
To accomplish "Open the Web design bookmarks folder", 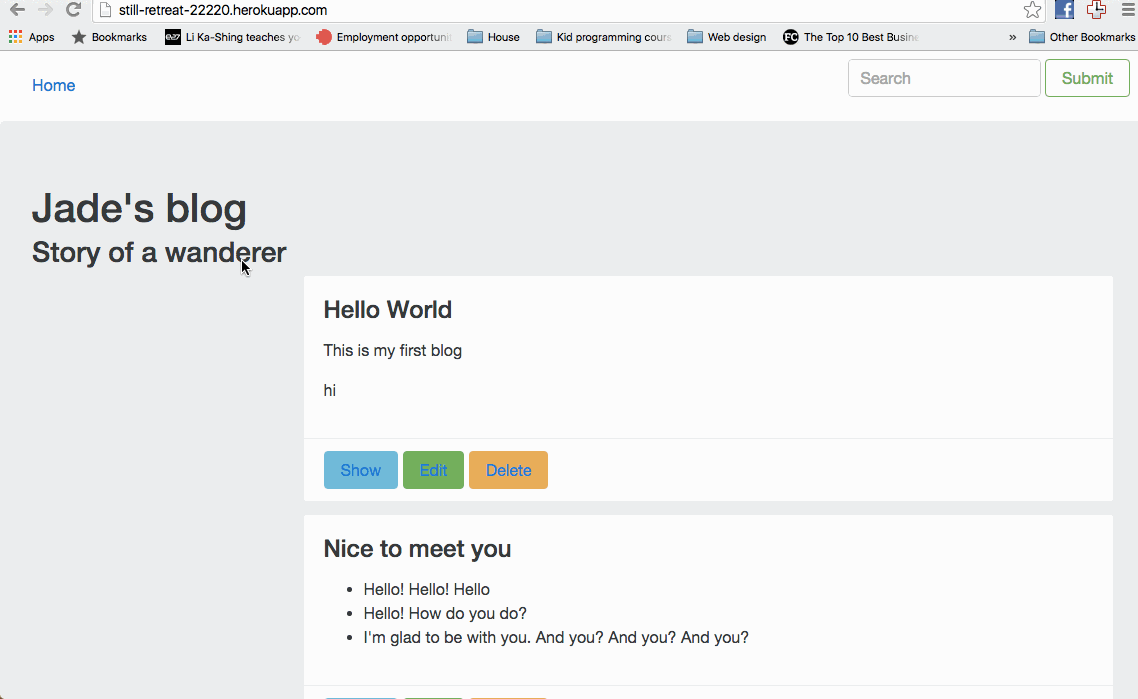I will pos(726,37).
